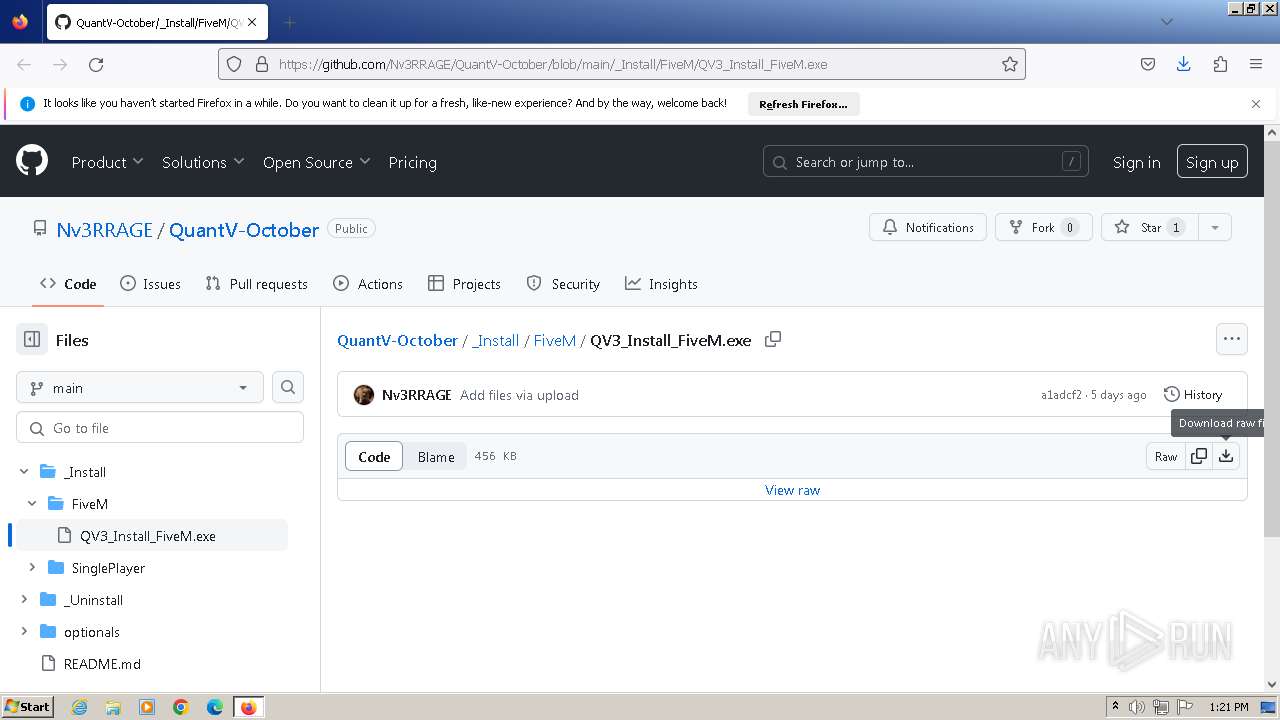Open a new browser tab
The width and height of the screenshot is (1280, 720).
[x=290, y=22]
